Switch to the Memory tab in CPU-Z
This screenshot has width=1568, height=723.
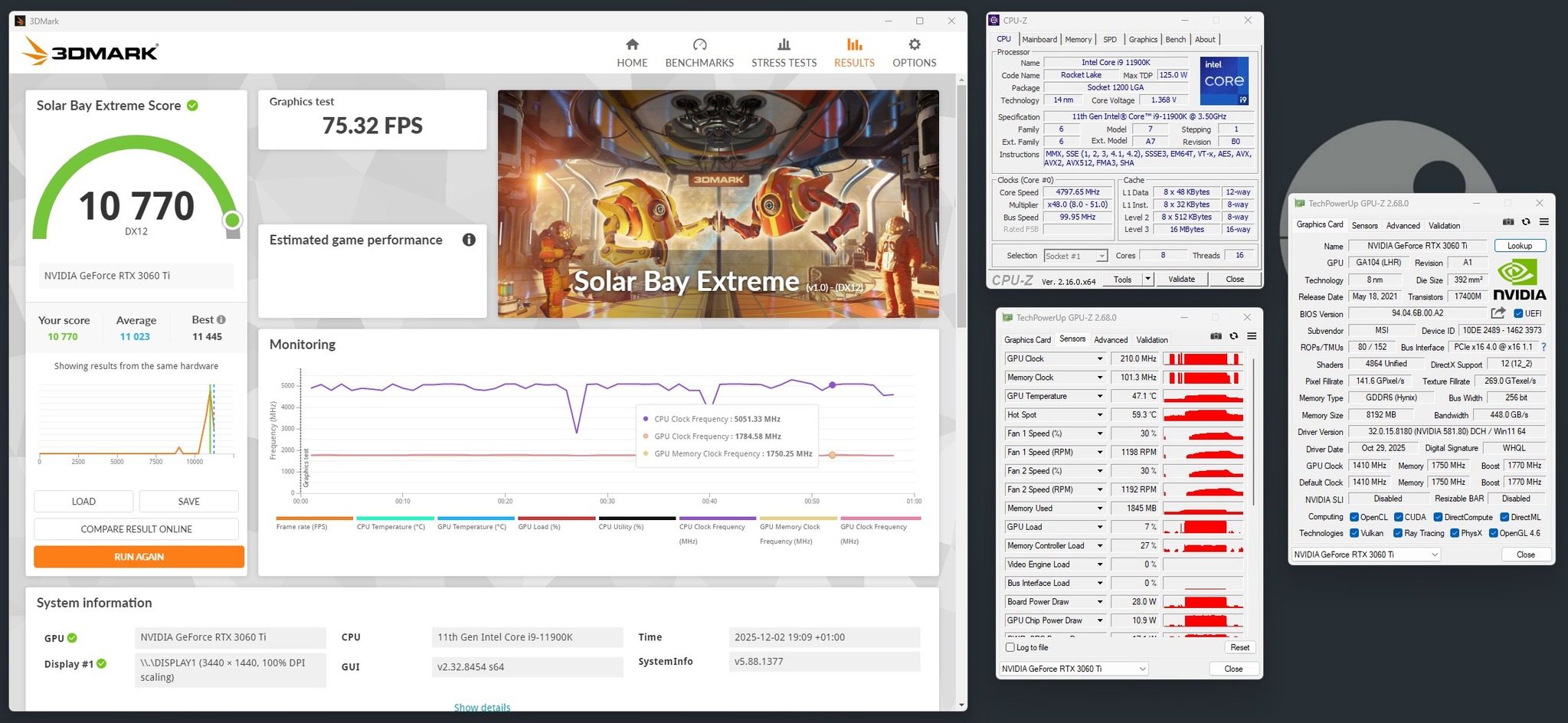coord(1079,40)
